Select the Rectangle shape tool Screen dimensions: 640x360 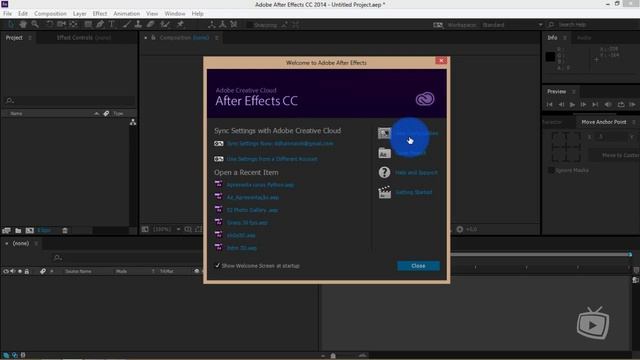88,24
